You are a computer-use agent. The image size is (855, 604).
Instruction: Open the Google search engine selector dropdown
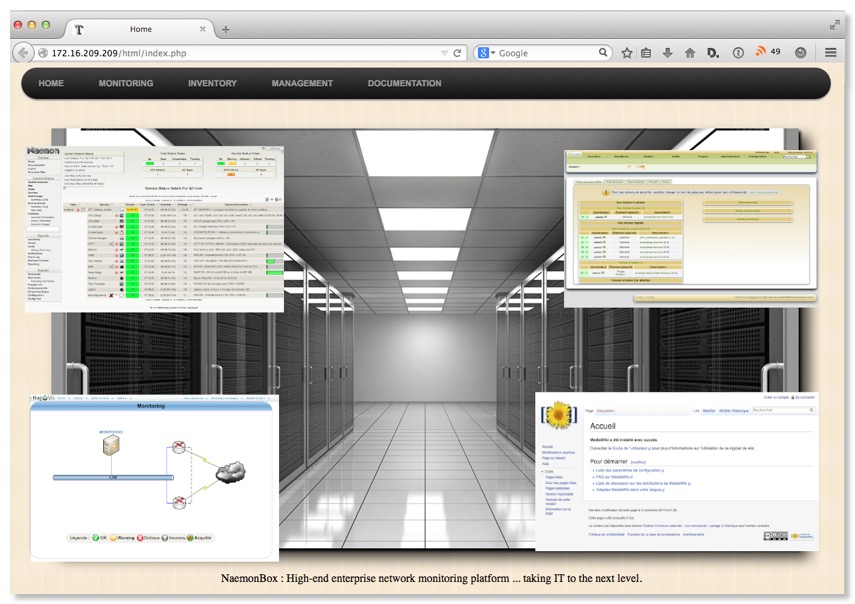[486, 53]
